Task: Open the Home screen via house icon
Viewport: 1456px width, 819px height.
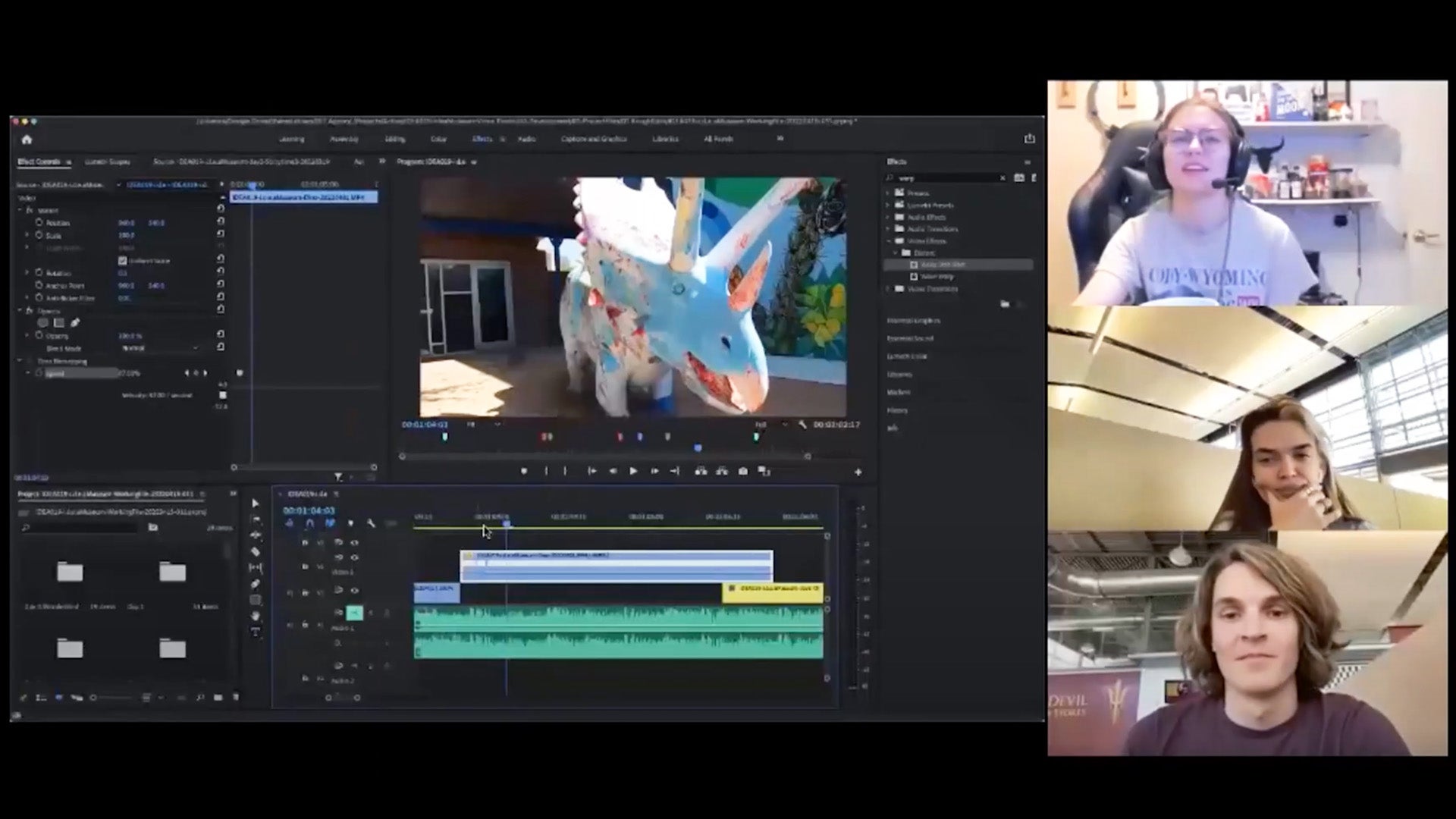Action: [x=27, y=140]
